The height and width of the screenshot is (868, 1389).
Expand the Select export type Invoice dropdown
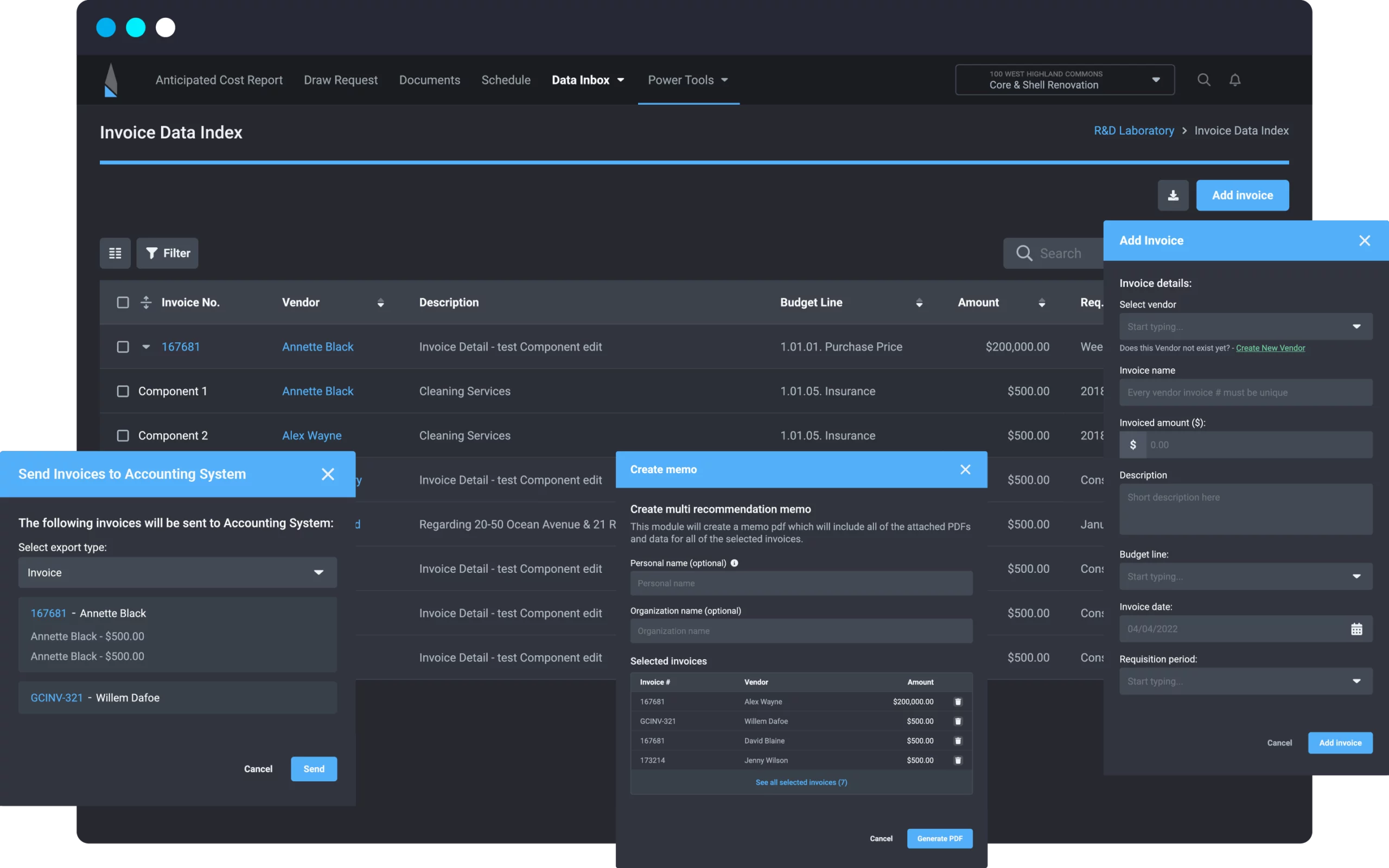tap(177, 572)
